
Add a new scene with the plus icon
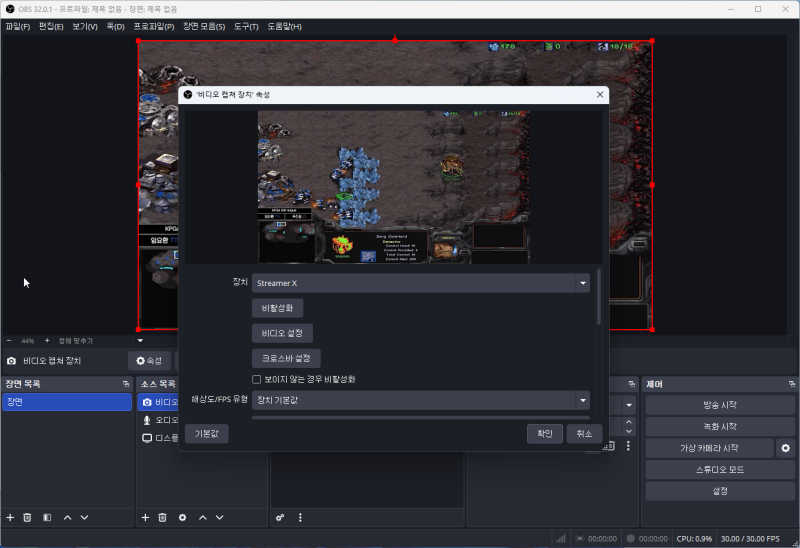tap(10, 517)
